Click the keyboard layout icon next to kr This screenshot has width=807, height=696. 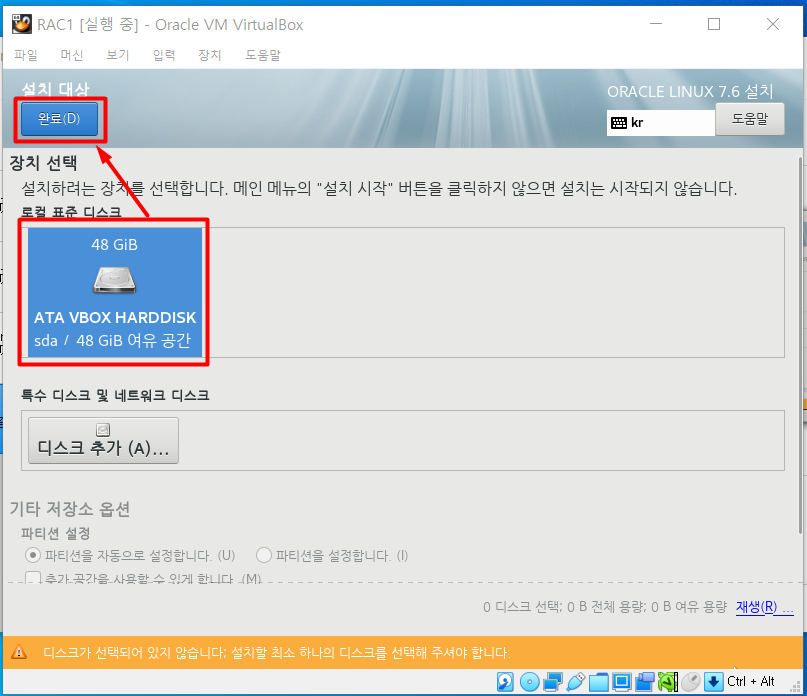[x=619, y=123]
